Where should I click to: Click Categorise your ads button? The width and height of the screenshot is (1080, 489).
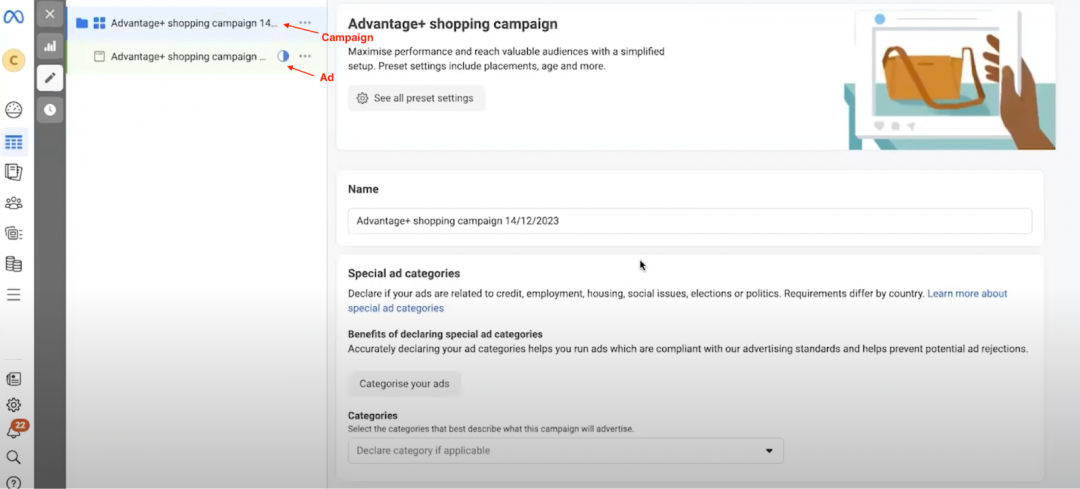[x=404, y=384]
